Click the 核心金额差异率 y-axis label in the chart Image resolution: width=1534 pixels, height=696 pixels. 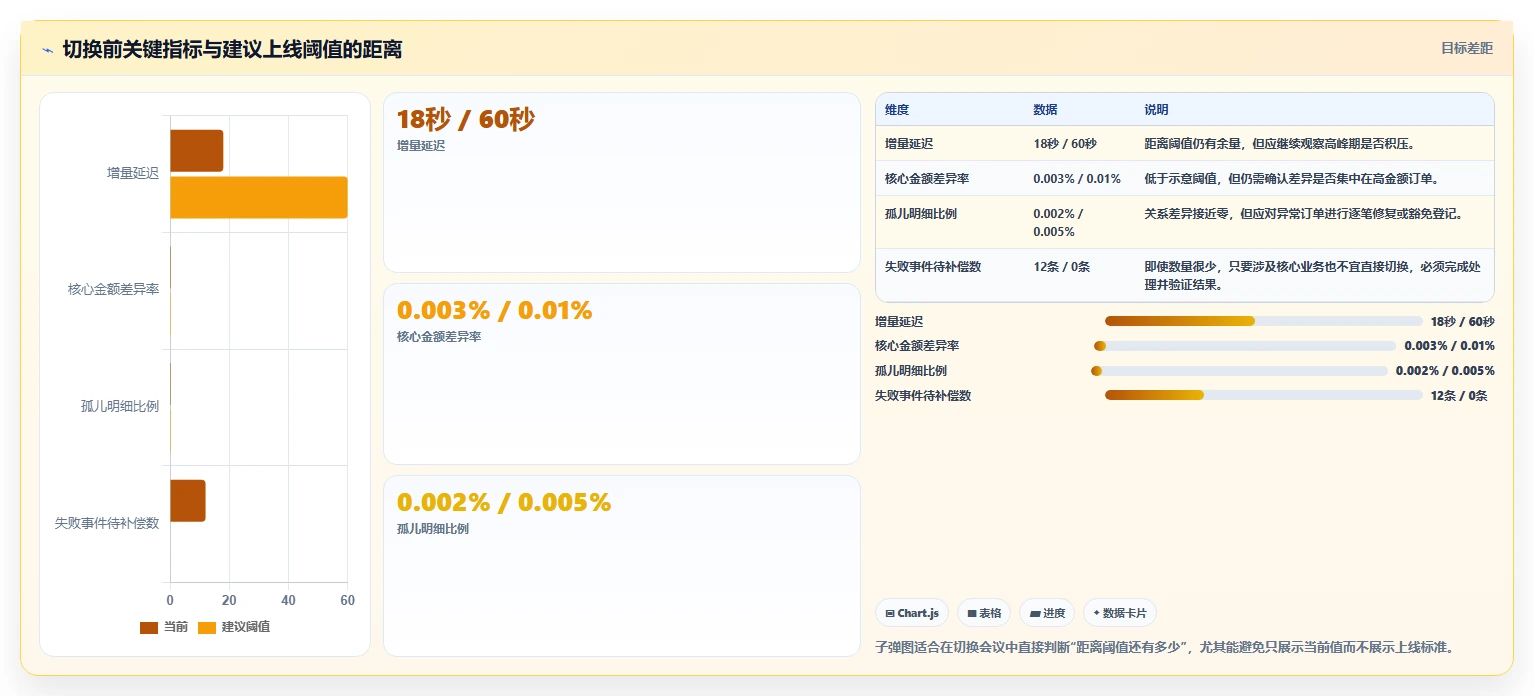tap(113, 290)
